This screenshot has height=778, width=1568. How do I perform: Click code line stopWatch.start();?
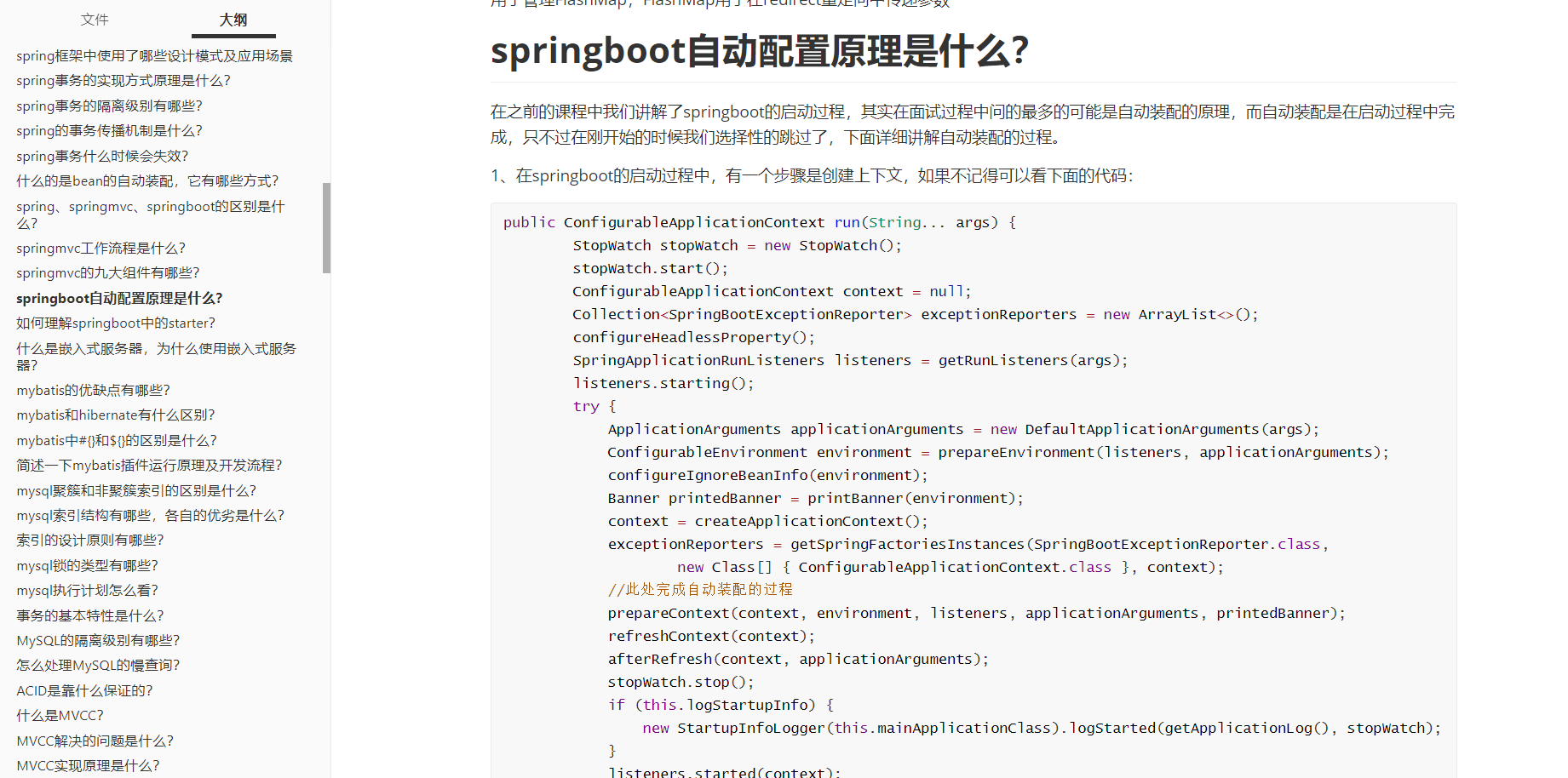click(x=650, y=268)
